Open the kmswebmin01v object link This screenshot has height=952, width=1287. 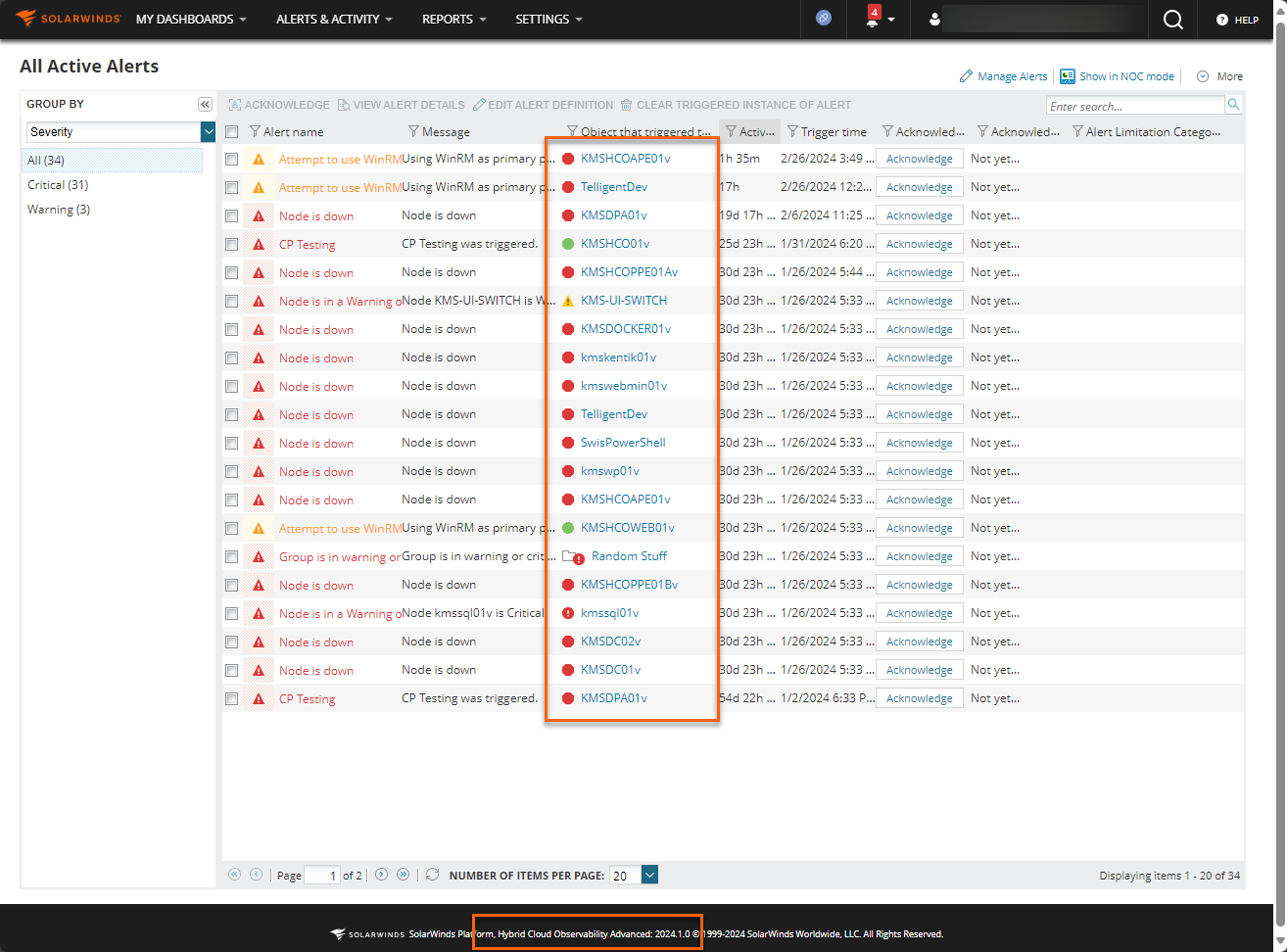point(624,386)
